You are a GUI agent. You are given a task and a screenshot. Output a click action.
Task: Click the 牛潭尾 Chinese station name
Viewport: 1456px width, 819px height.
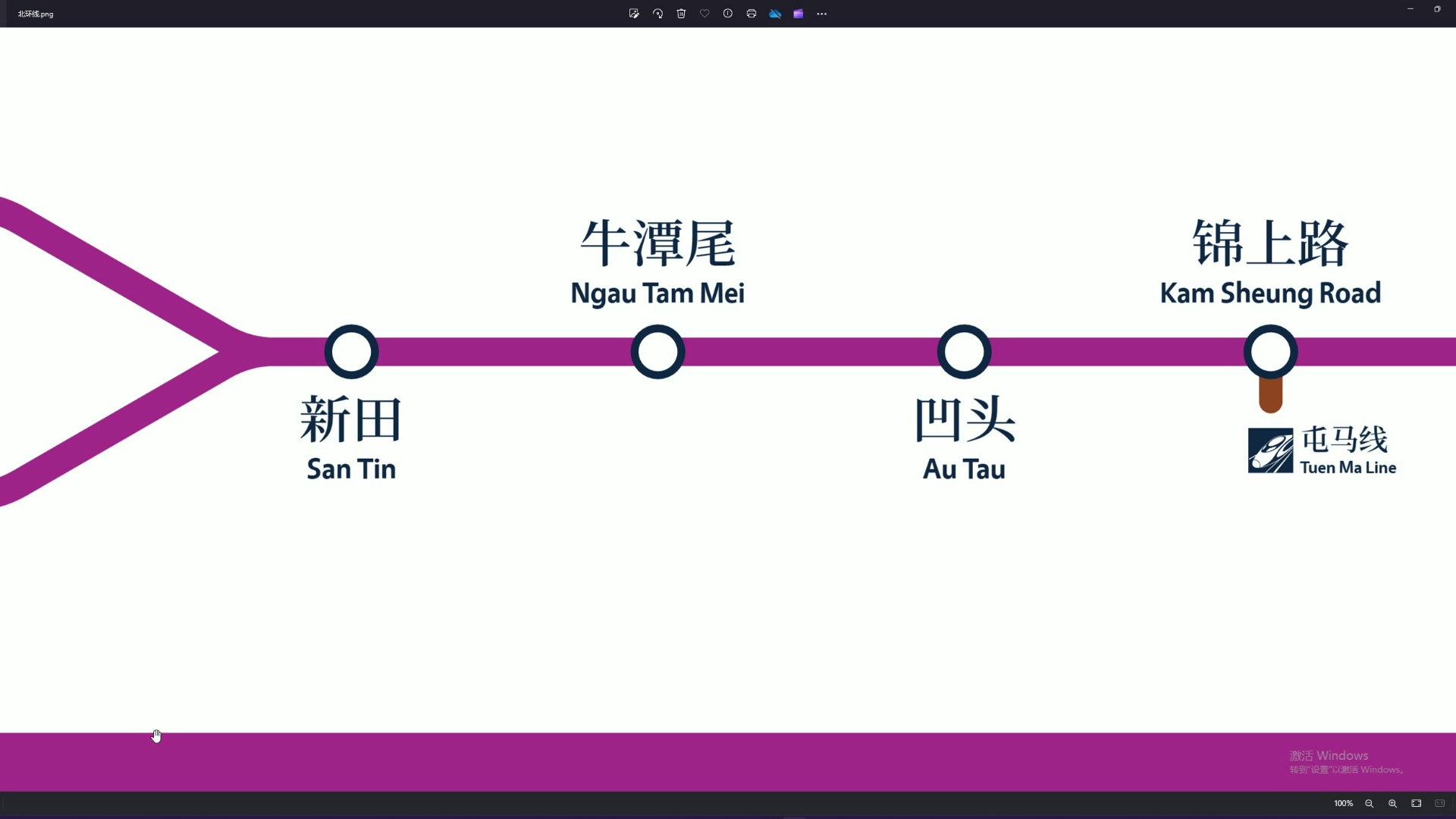pos(658,243)
